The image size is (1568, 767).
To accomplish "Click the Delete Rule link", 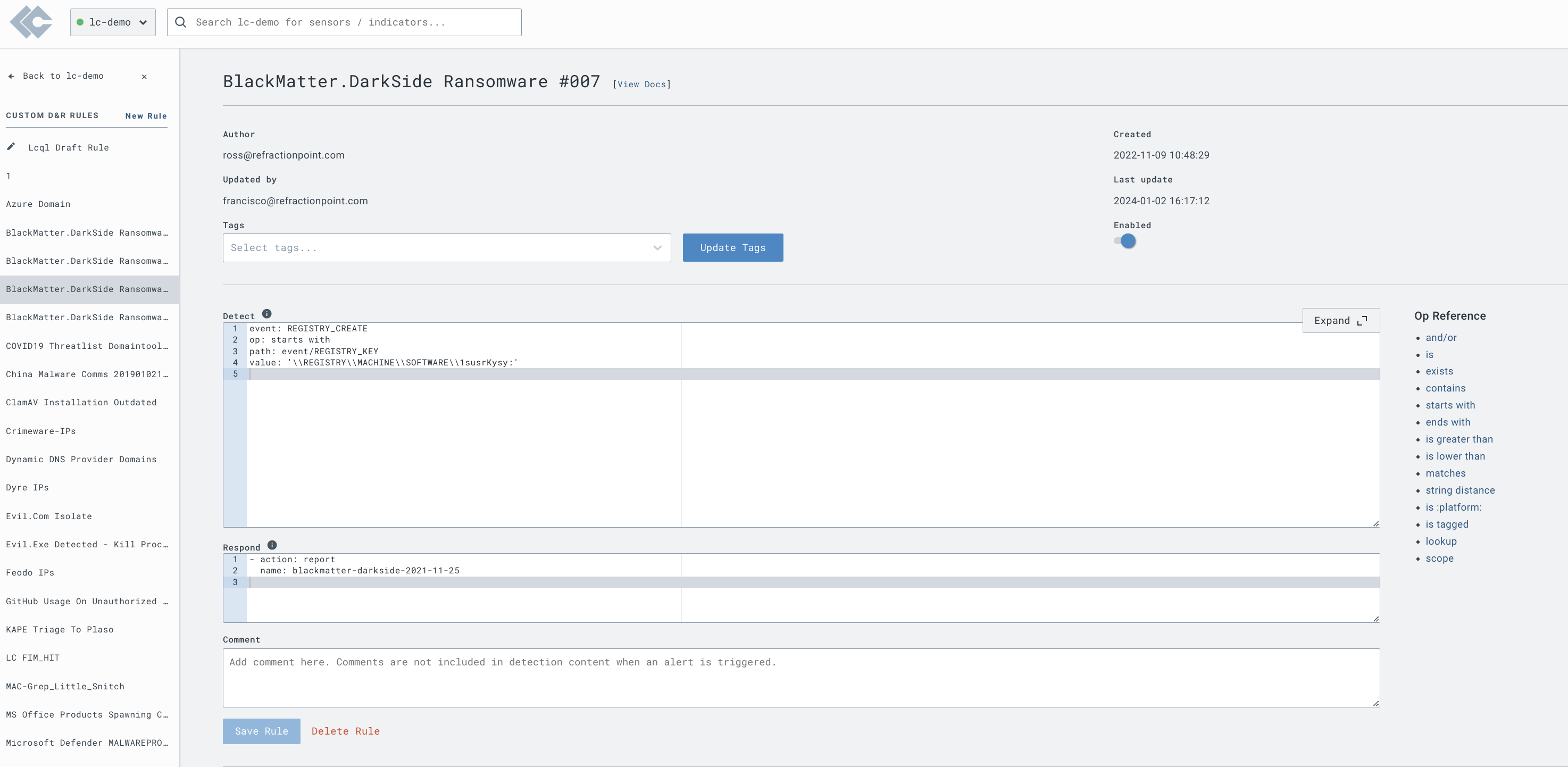I will (x=345, y=731).
